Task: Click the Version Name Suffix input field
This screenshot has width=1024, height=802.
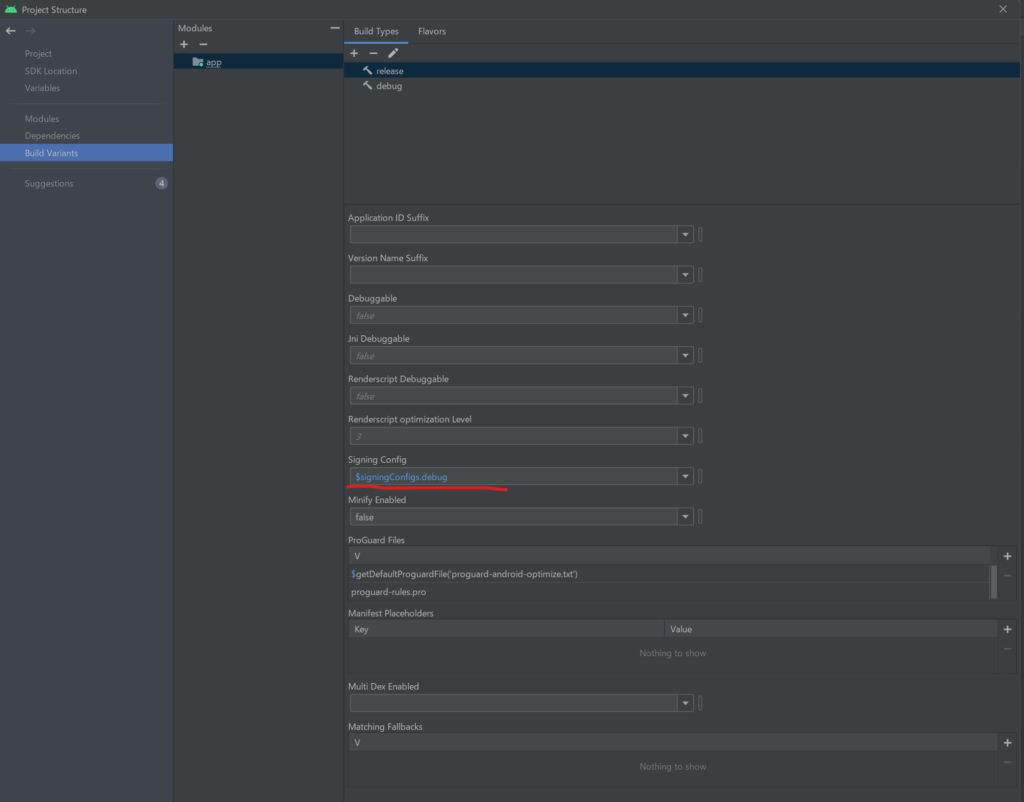Action: 514,275
